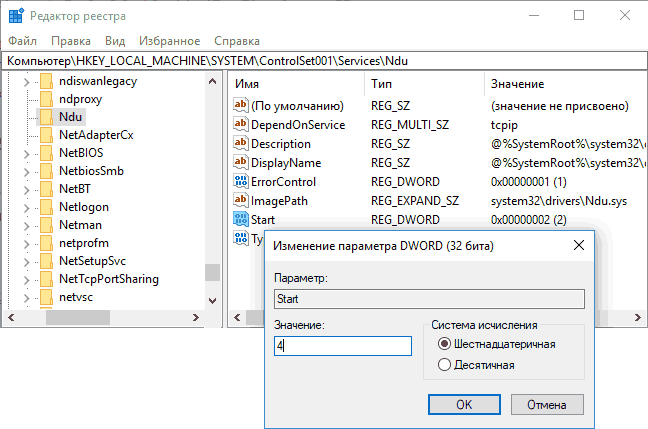Click the netprofm folder icon
The height and width of the screenshot is (429, 648).
[46, 243]
